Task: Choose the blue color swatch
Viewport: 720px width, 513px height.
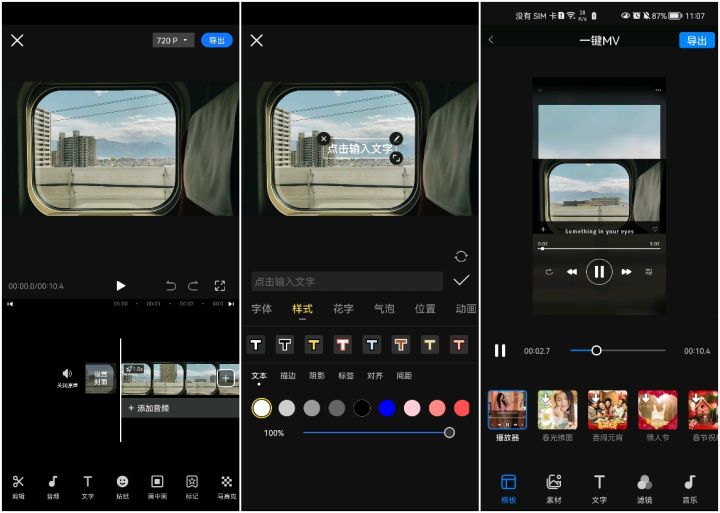Action: pos(387,408)
